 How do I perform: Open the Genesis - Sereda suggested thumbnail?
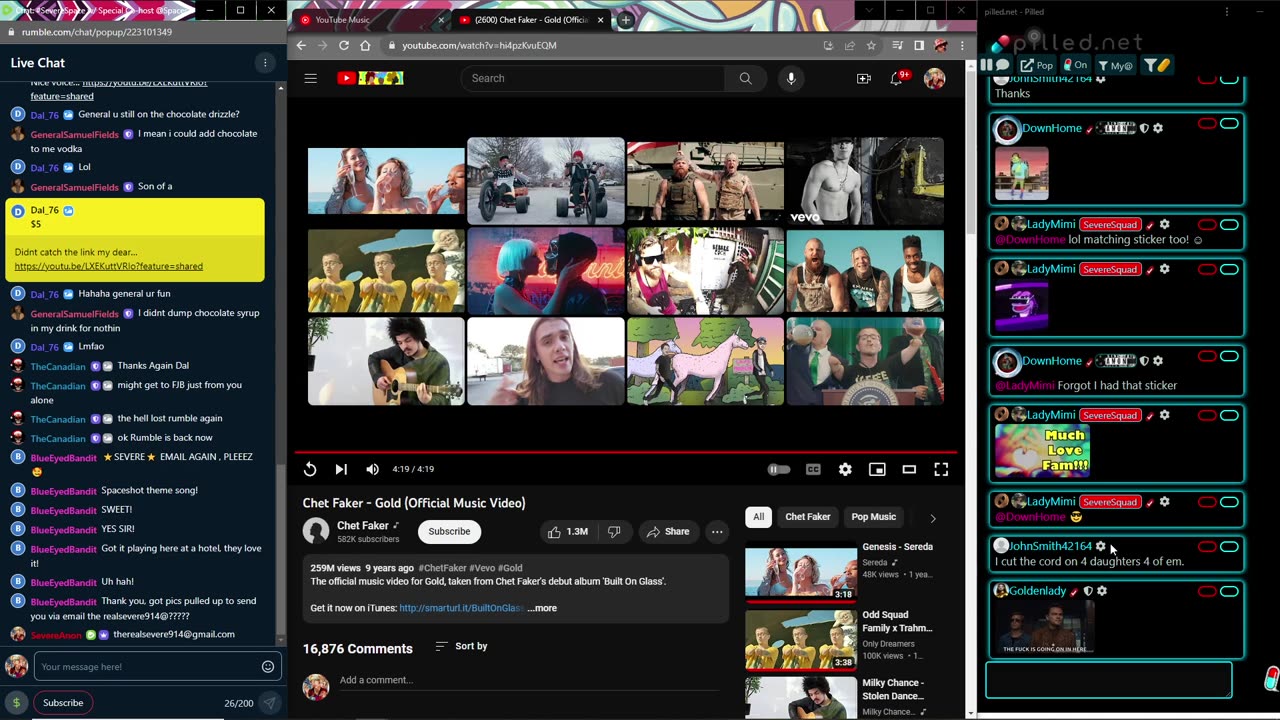800,571
